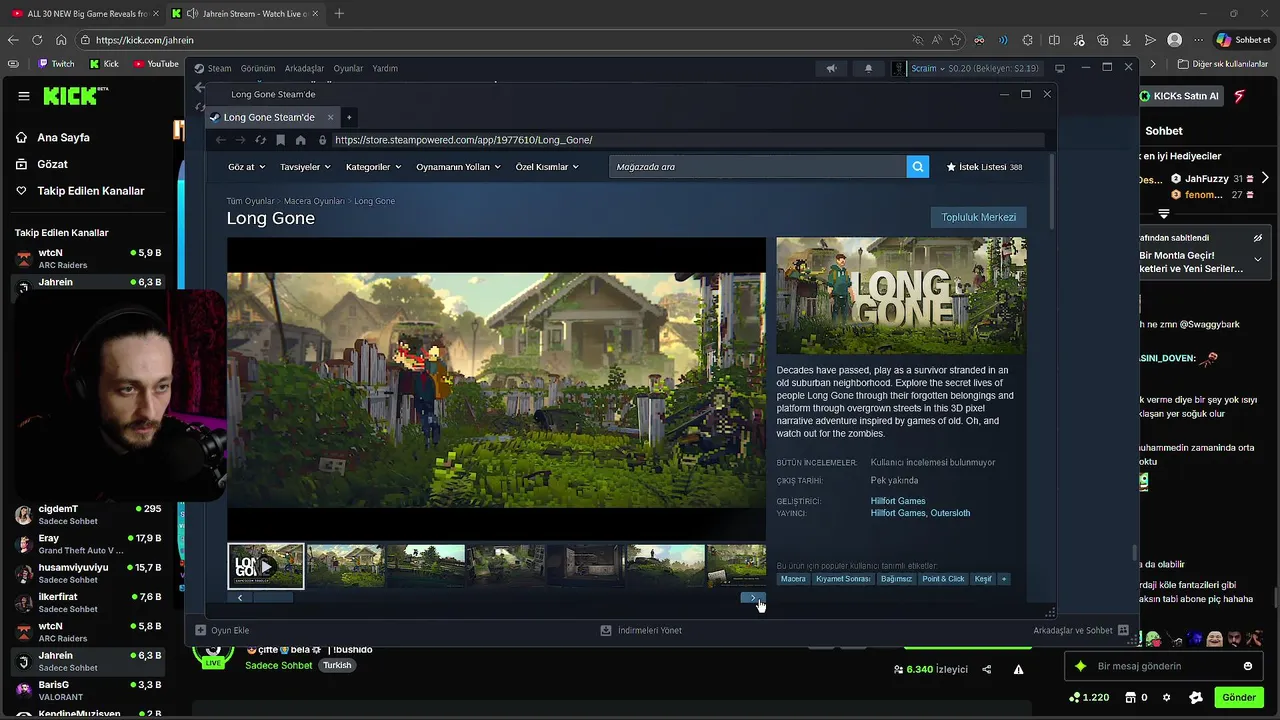Click Hillfort Games developer link
Image resolution: width=1280 pixels, height=720 pixels.
pyautogui.click(x=898, y=501)
